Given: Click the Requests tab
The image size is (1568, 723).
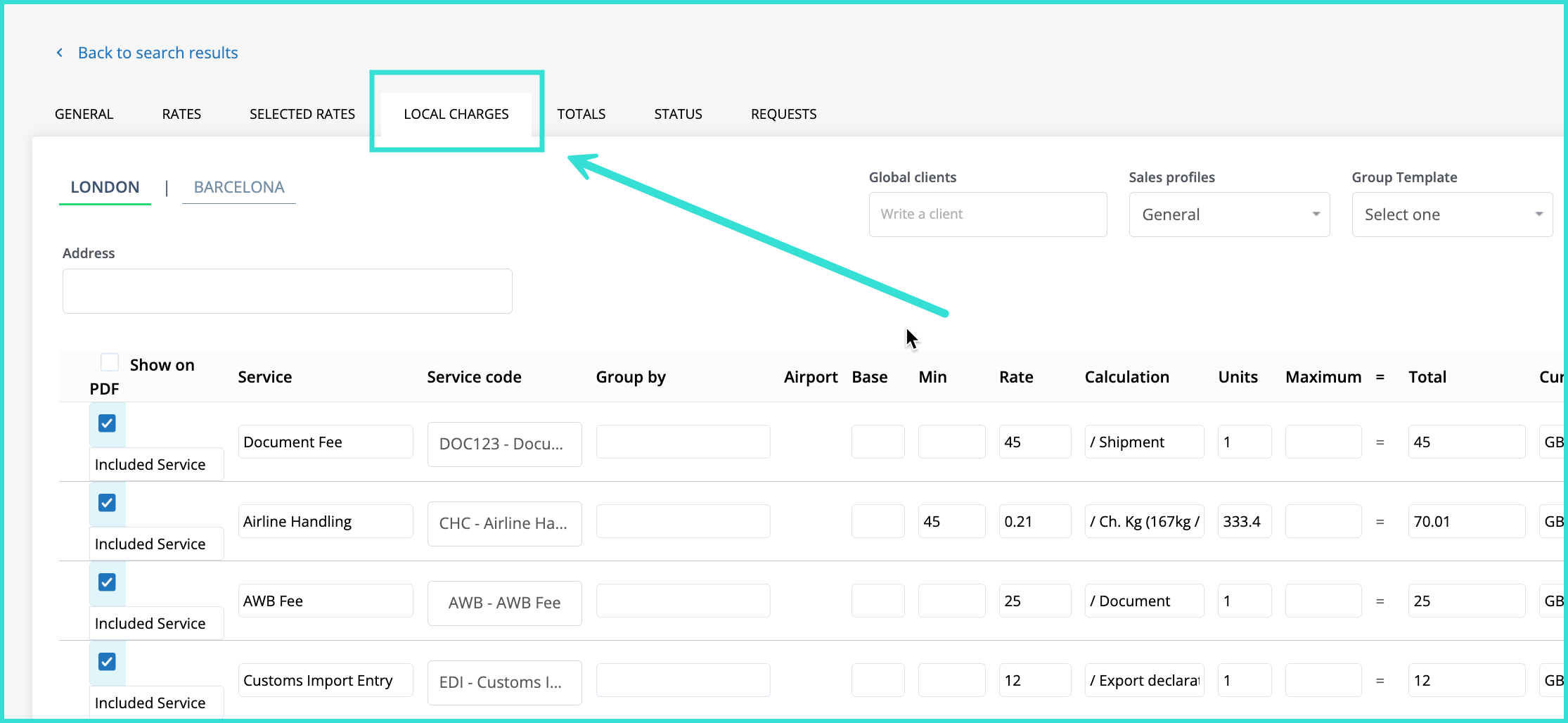Looking at the screenshot, I should click(783, 114).
